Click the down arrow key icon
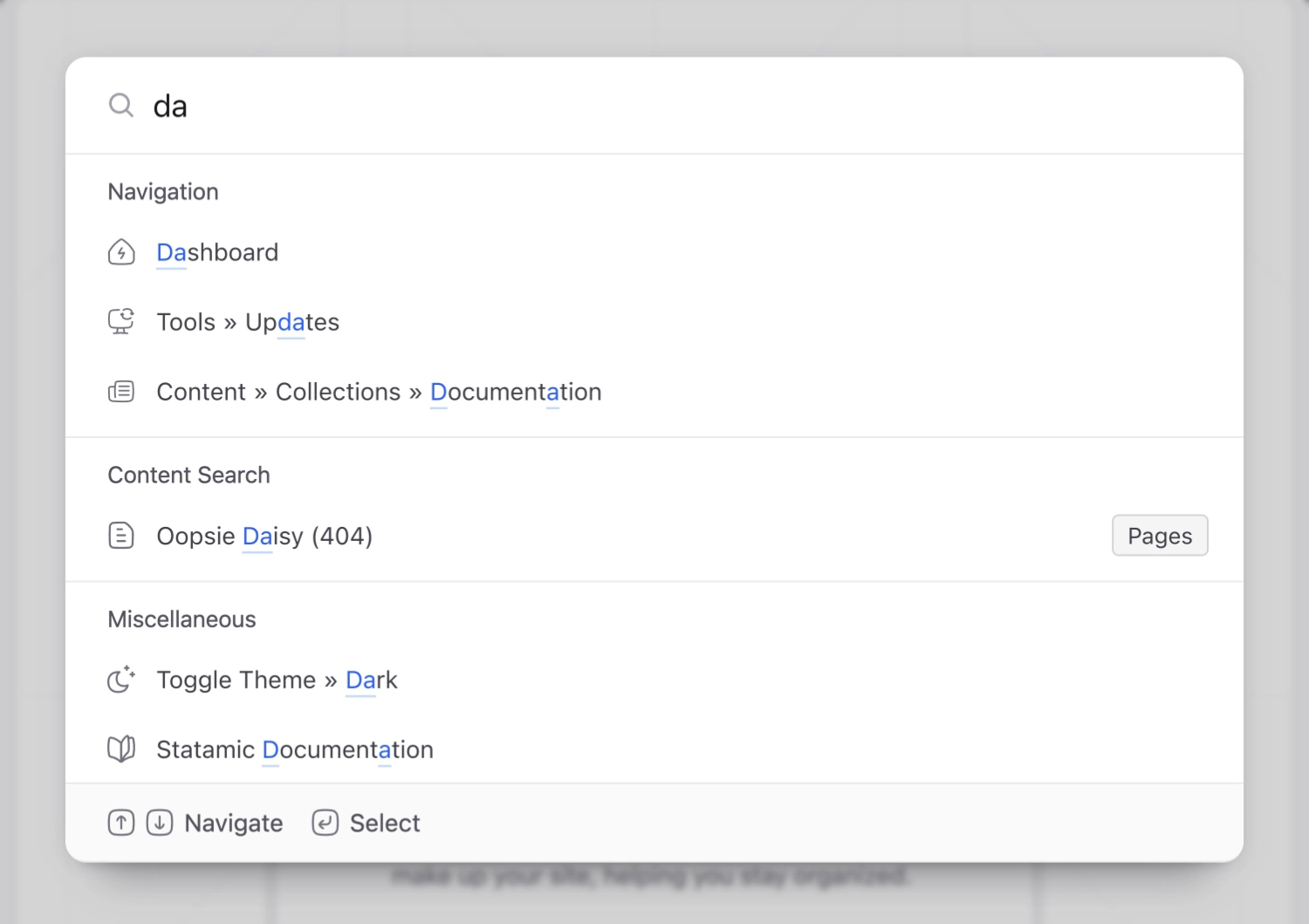This screenshot has height=924, width=1309. (x=160, y=823)
